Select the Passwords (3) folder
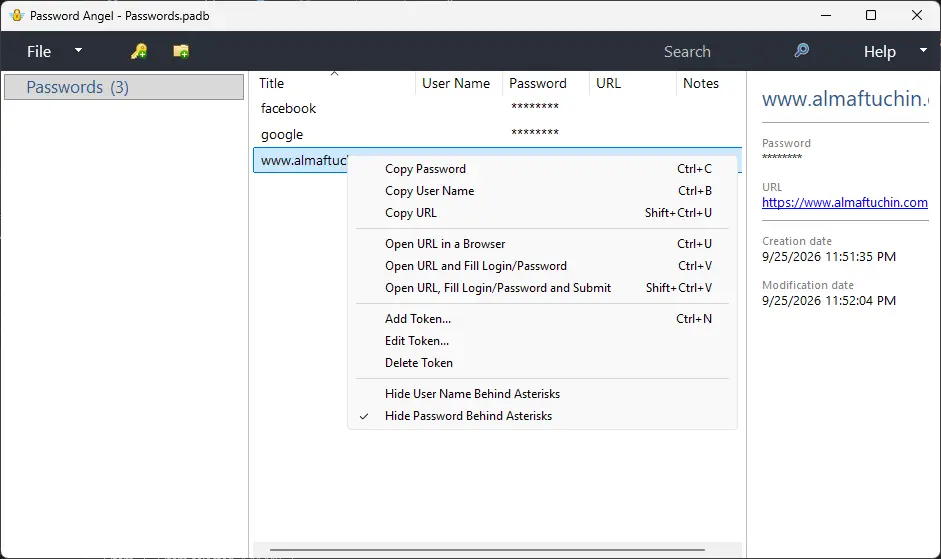 pos(124,87)
